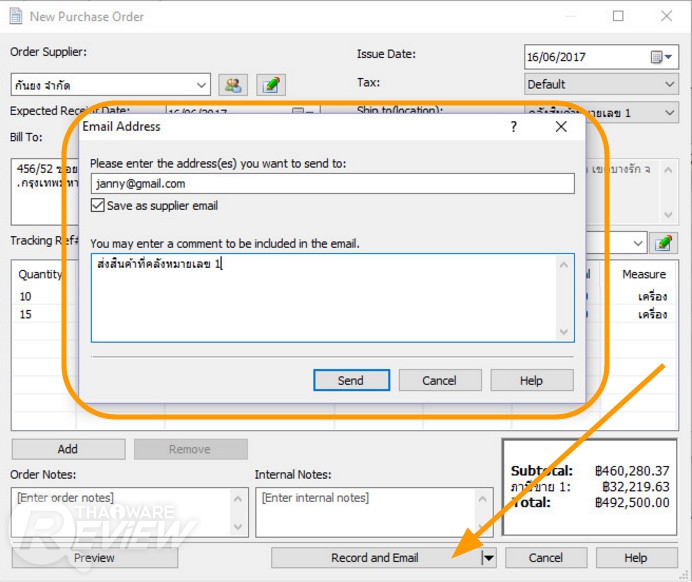Click New Purchase Order document title icon
The image size is (692, 582).
click(x=16, y=16)
